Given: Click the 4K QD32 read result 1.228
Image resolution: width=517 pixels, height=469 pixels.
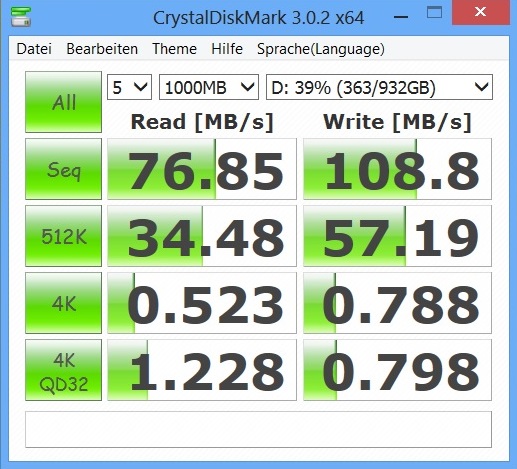Looking at the screenshot, I should pyautogui.click(x=202, y=370).
